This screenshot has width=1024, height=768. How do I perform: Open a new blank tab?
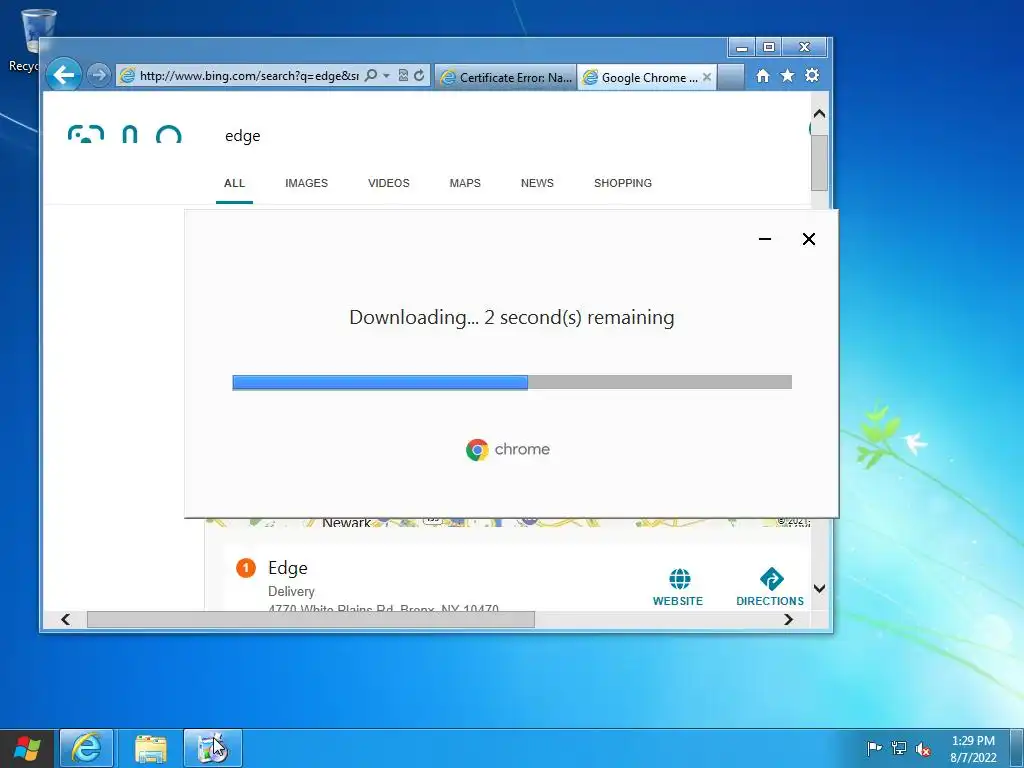click(x=731, y=77)
